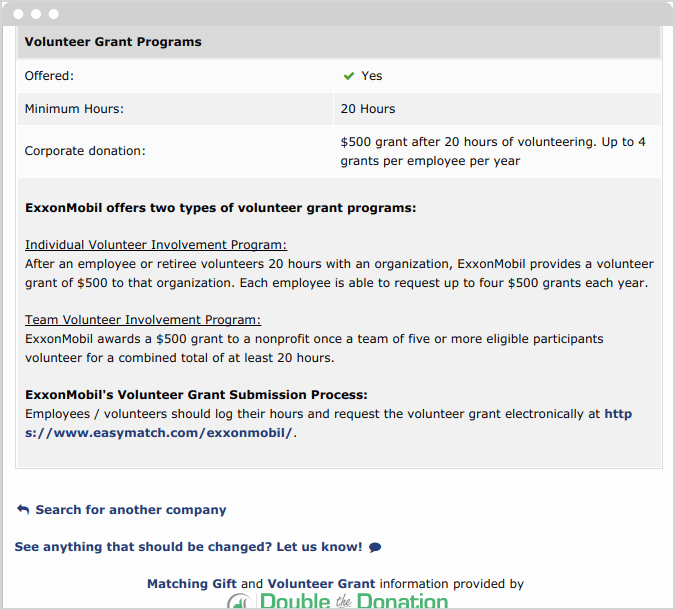Click Search for another company

coord(130,510)
